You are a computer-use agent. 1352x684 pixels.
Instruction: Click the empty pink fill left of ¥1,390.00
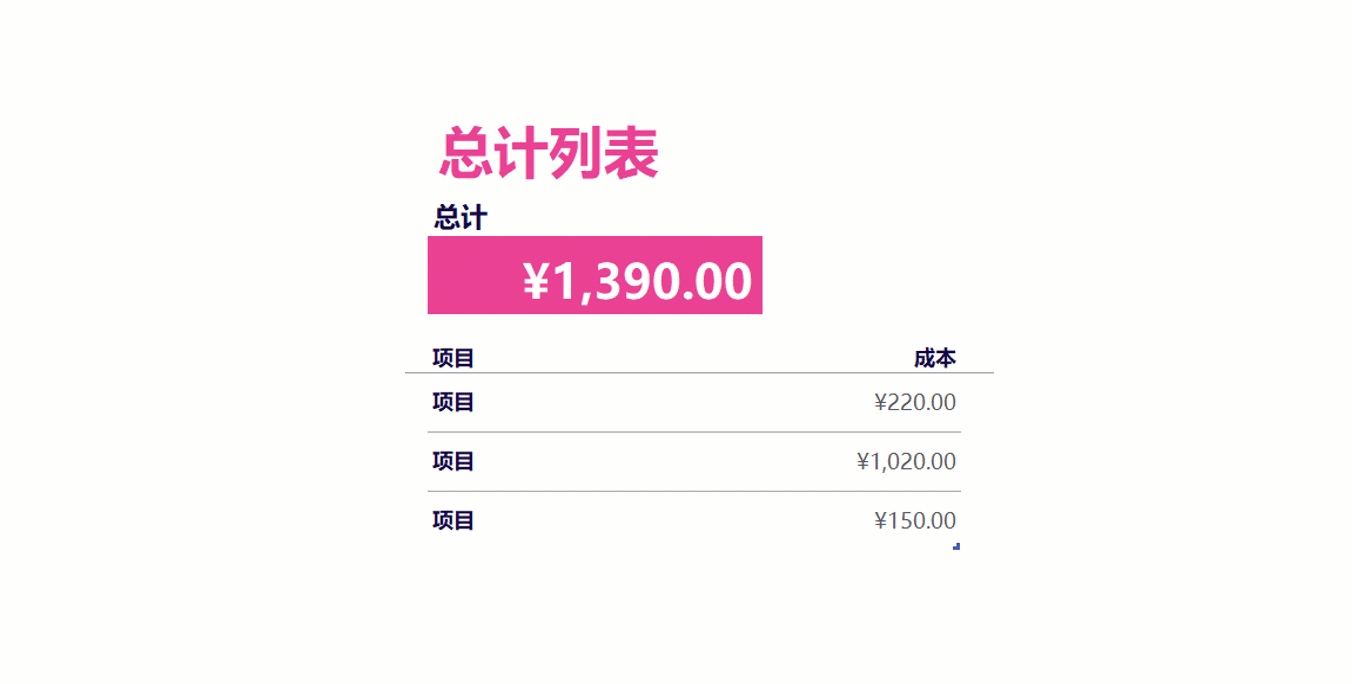(472, 276)
